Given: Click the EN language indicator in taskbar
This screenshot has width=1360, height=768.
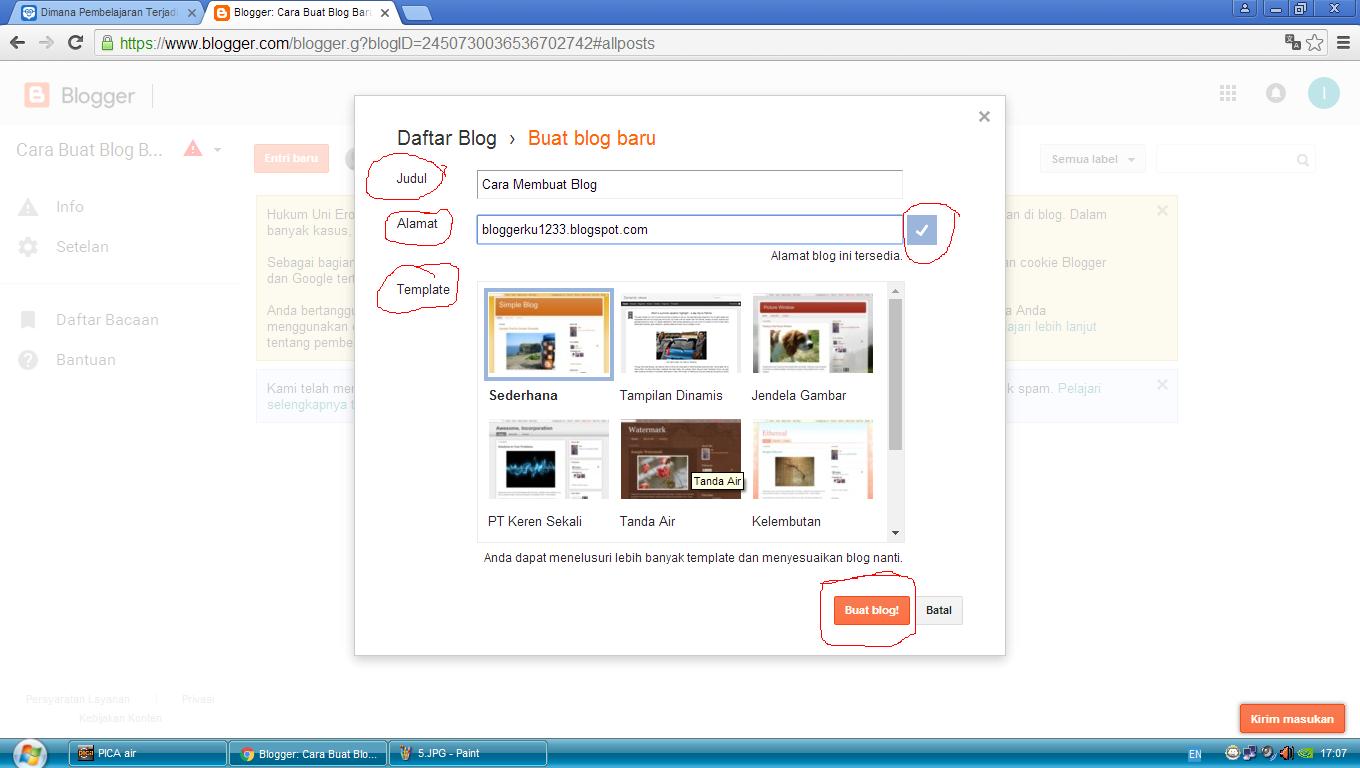Looking at the screenshot, I should click(x=1194, y=754).
